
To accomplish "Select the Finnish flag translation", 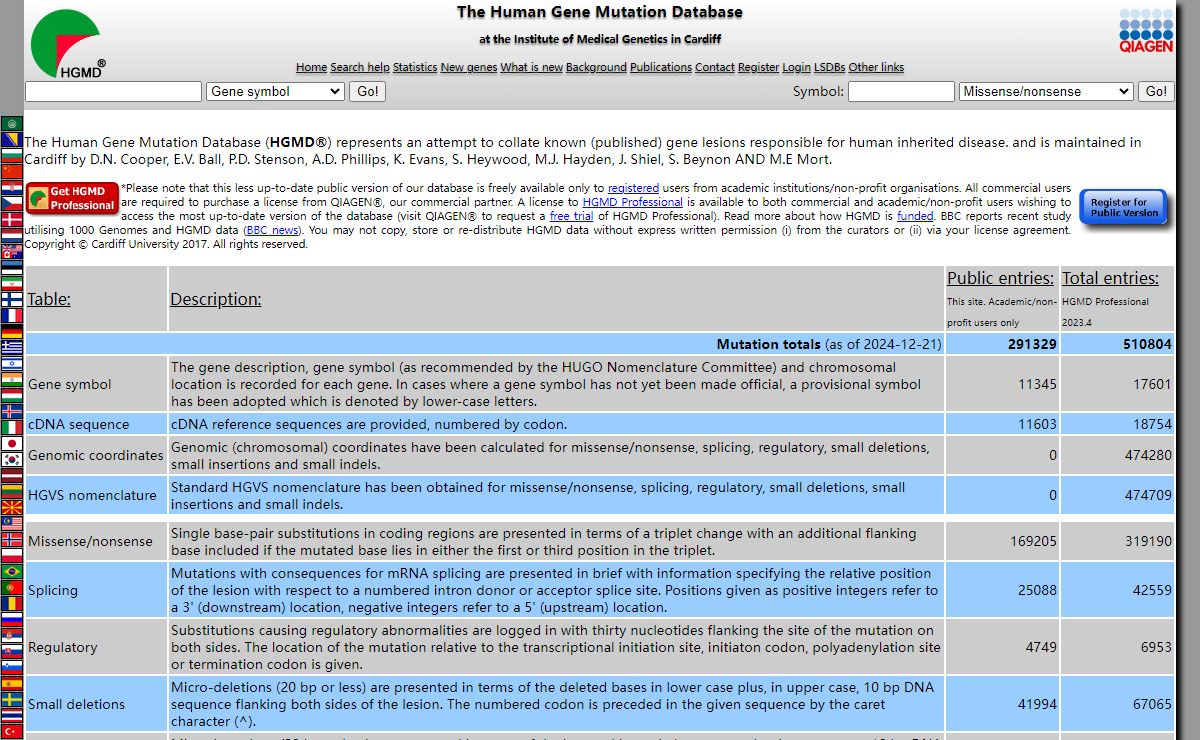I will (x=12, y=300).
